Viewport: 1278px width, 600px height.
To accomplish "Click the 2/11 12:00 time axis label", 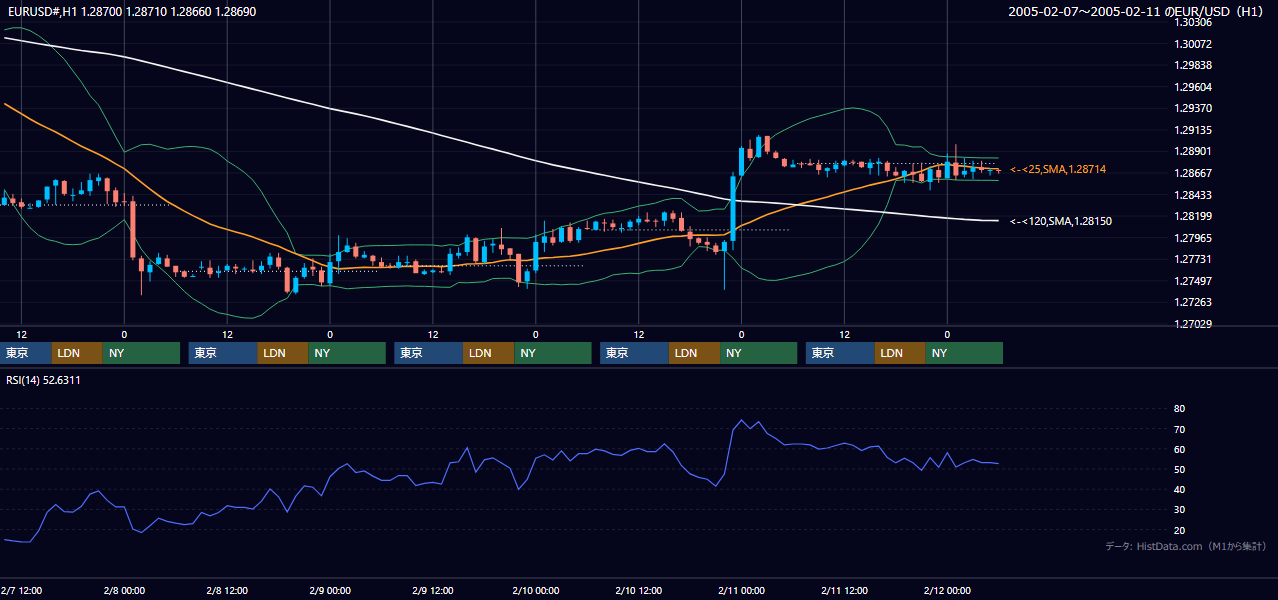I will (x=844, y=590).
